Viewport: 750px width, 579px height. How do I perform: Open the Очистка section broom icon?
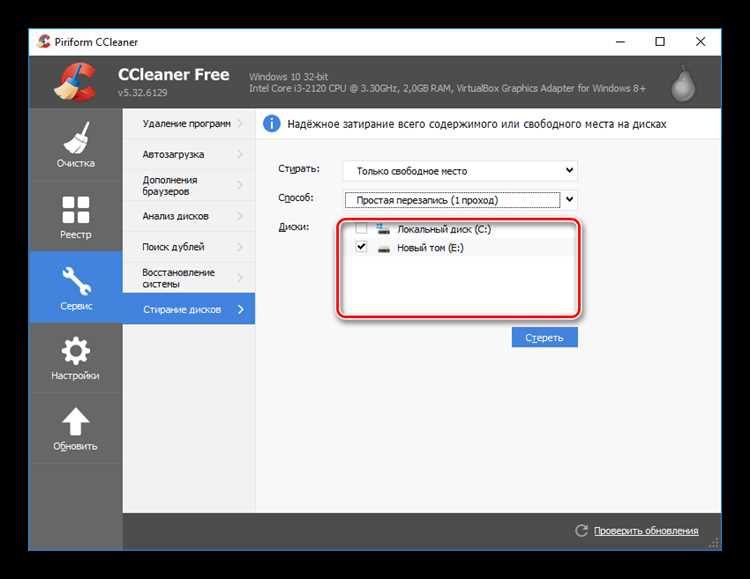(x=75, y=135)
